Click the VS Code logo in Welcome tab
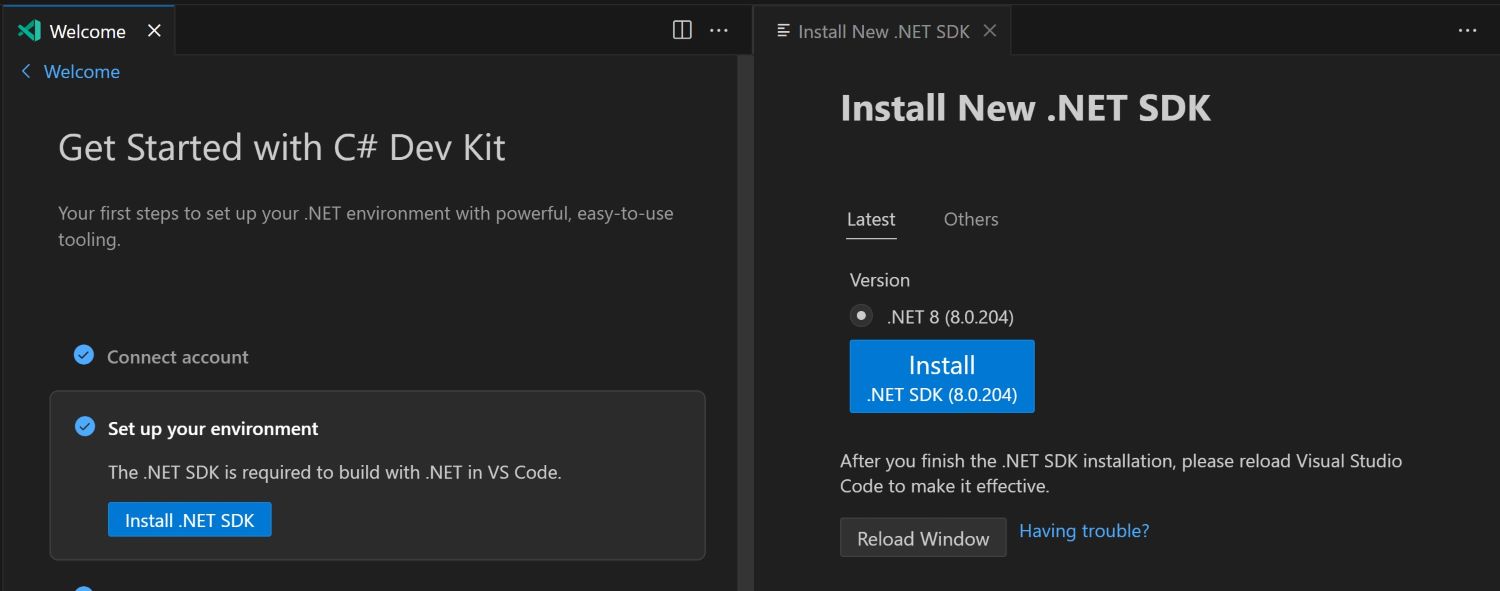This screenshot has width=1500, height=591. (x=29, y=31)
